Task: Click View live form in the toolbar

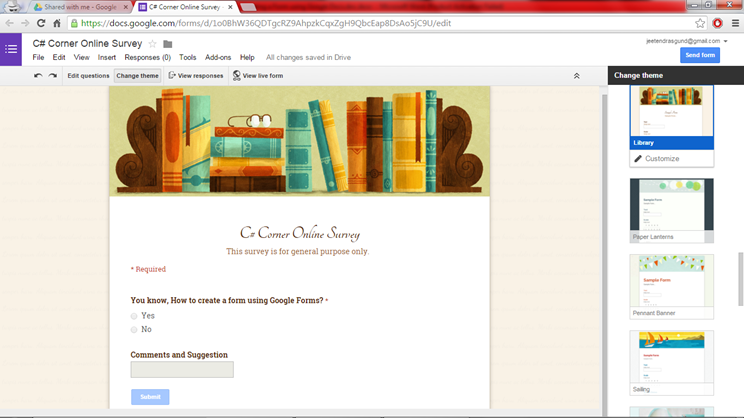Action: [258, 75]
